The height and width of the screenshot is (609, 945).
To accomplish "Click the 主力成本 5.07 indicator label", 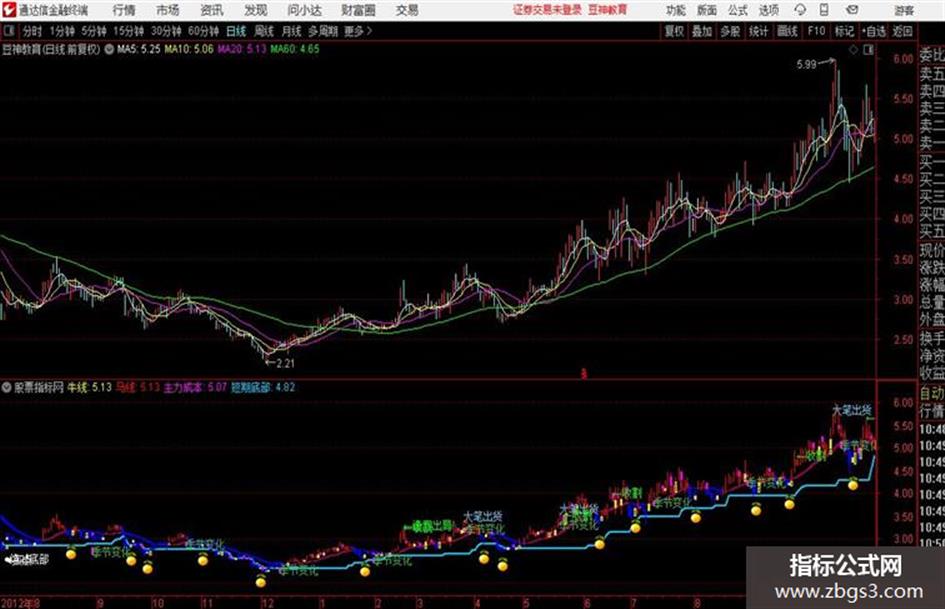I will click(195, 388).
